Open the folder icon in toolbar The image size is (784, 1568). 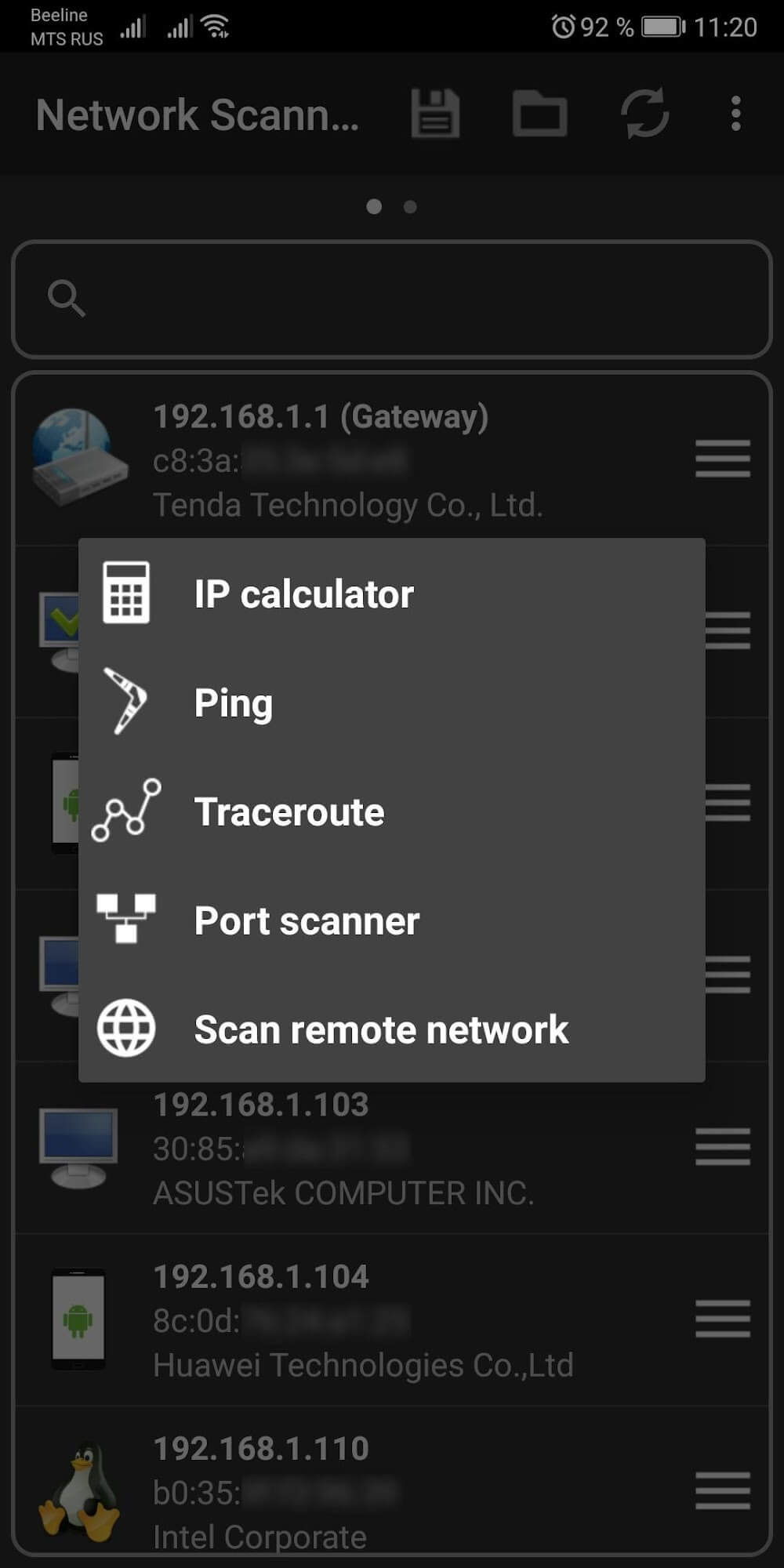tap(539, 114)
